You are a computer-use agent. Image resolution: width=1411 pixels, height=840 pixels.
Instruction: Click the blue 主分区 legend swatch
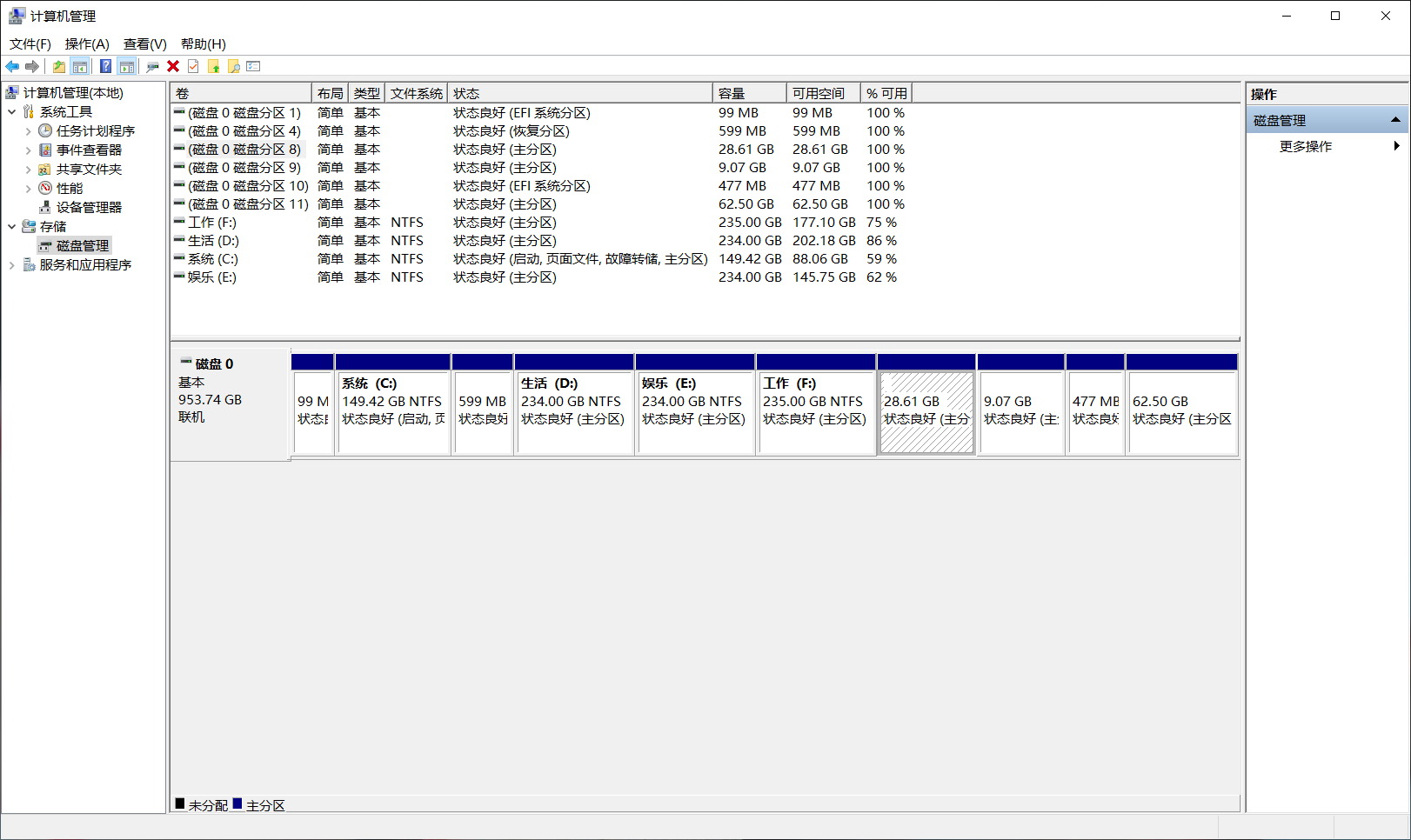coord(237,803)
